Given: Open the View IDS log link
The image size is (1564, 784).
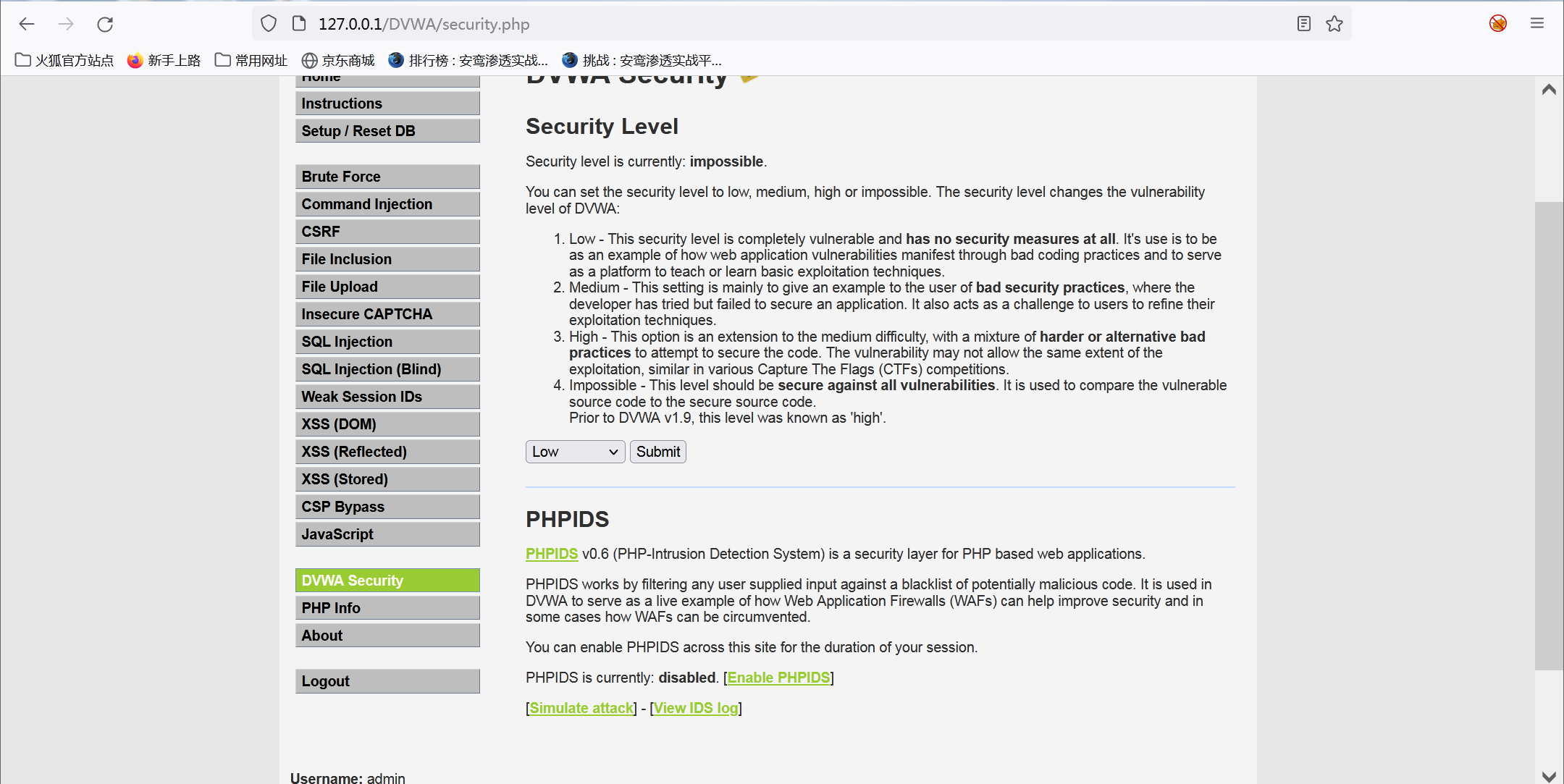Looking at the screenshot, I should coord(696,708).
